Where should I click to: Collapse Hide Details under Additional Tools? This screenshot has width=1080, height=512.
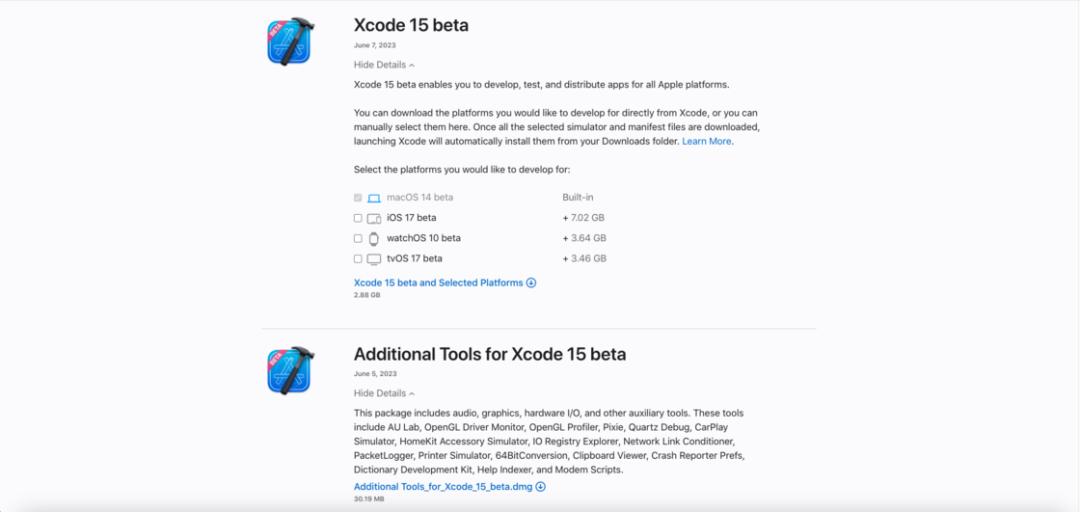tap(384, 393)
